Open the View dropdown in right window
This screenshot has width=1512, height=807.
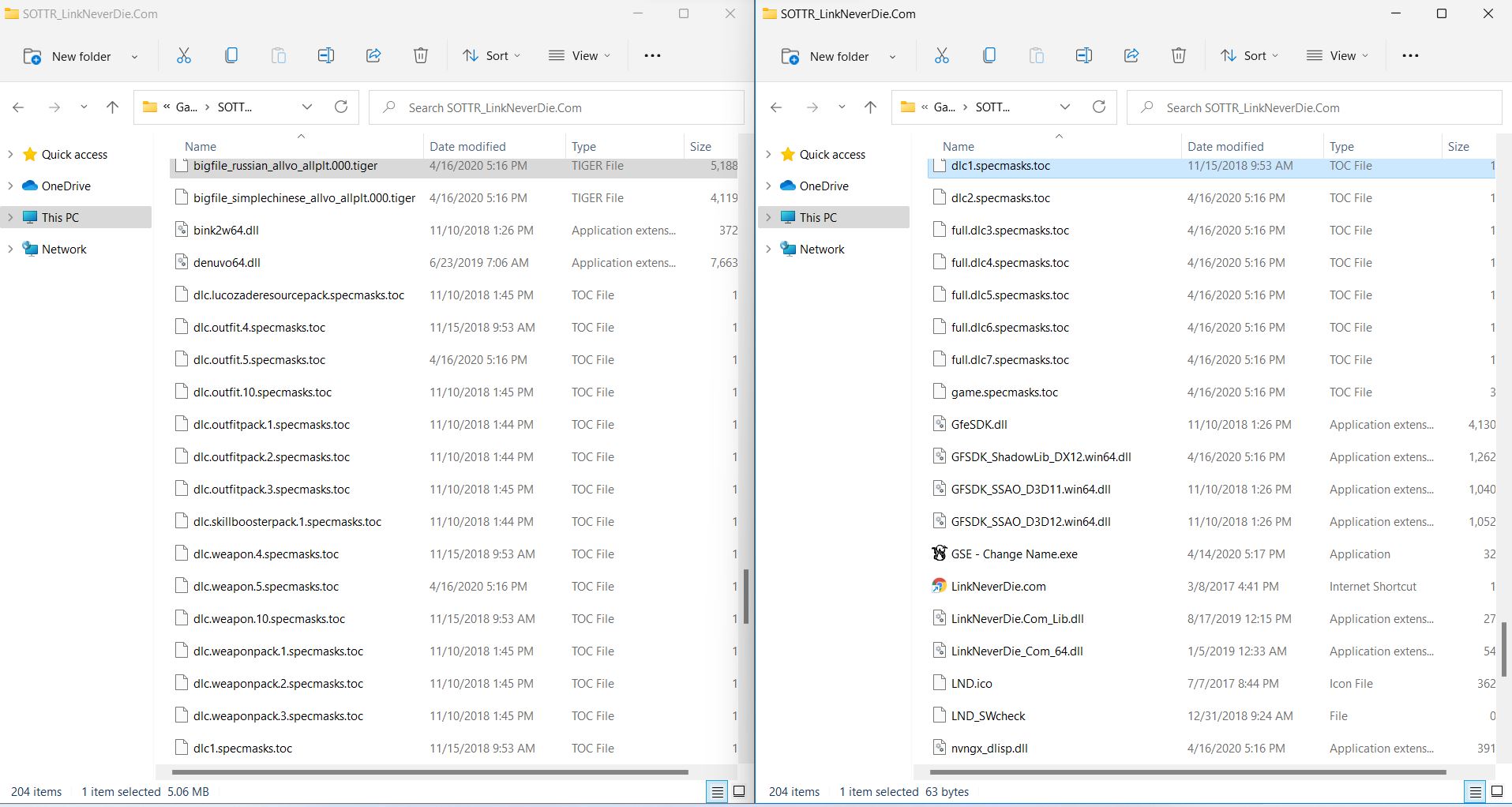pos(1338,56)
